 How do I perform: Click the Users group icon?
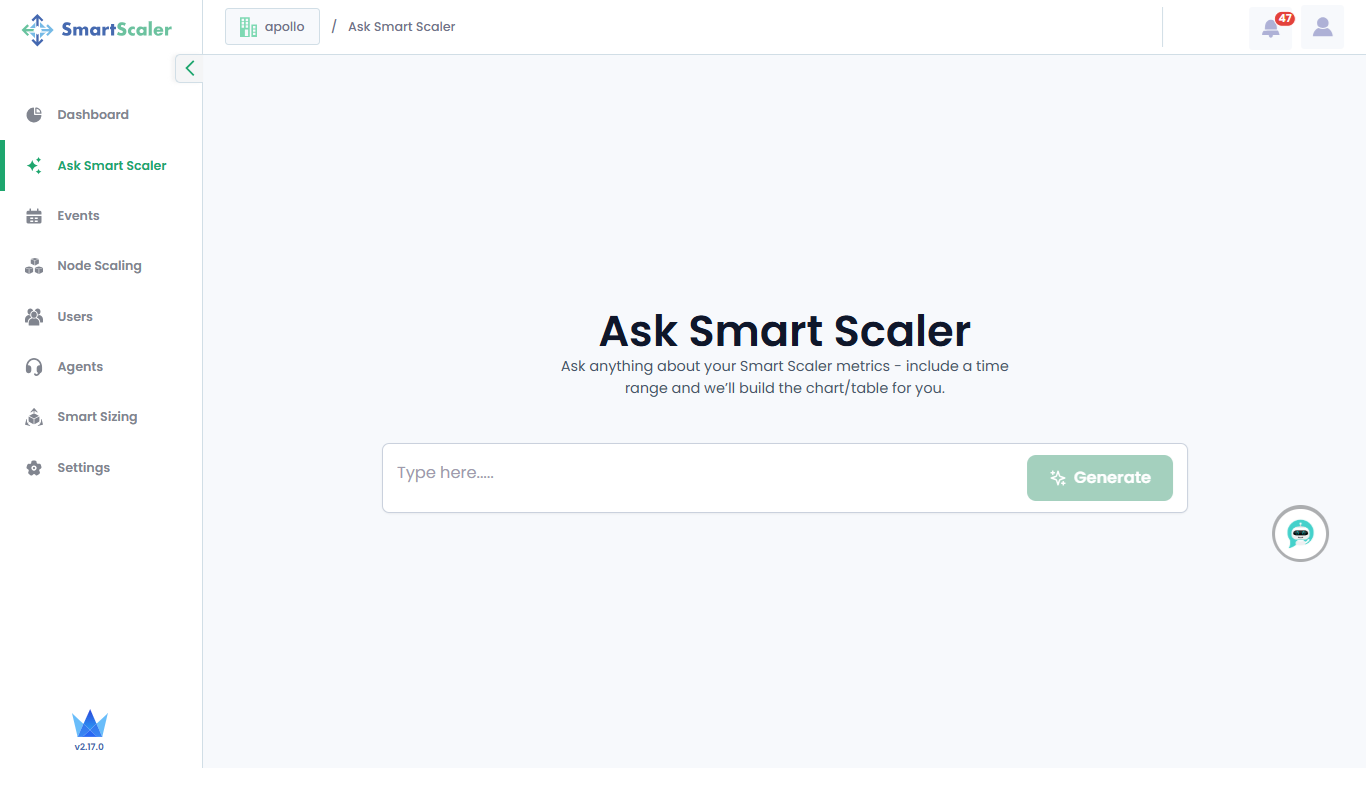pyautogui.click(x=34, y=317)
